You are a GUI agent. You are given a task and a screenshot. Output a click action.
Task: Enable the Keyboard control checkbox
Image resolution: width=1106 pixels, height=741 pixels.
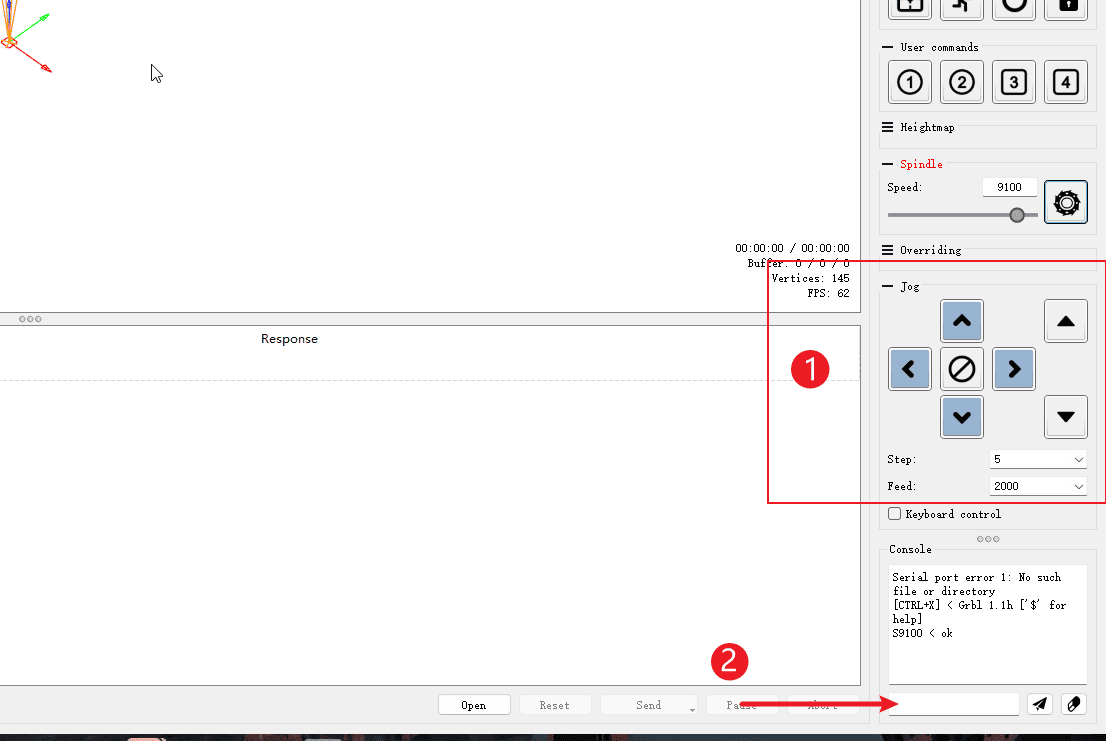(x=895, y=514)
